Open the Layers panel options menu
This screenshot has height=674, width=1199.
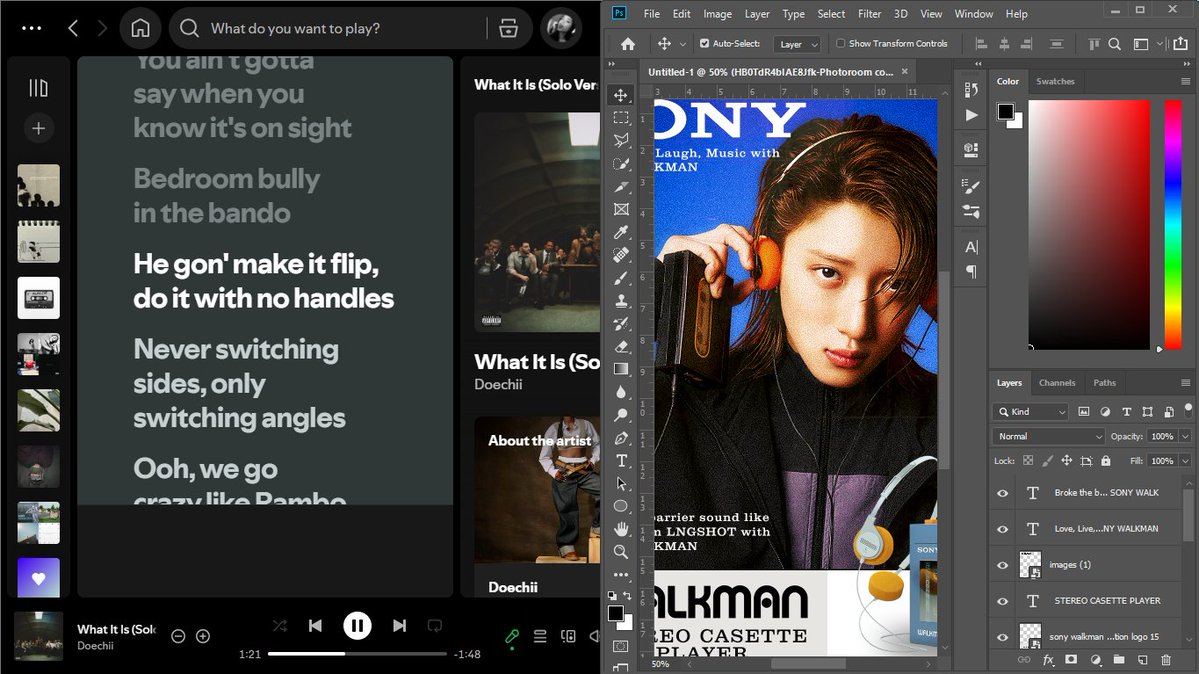1185,383
